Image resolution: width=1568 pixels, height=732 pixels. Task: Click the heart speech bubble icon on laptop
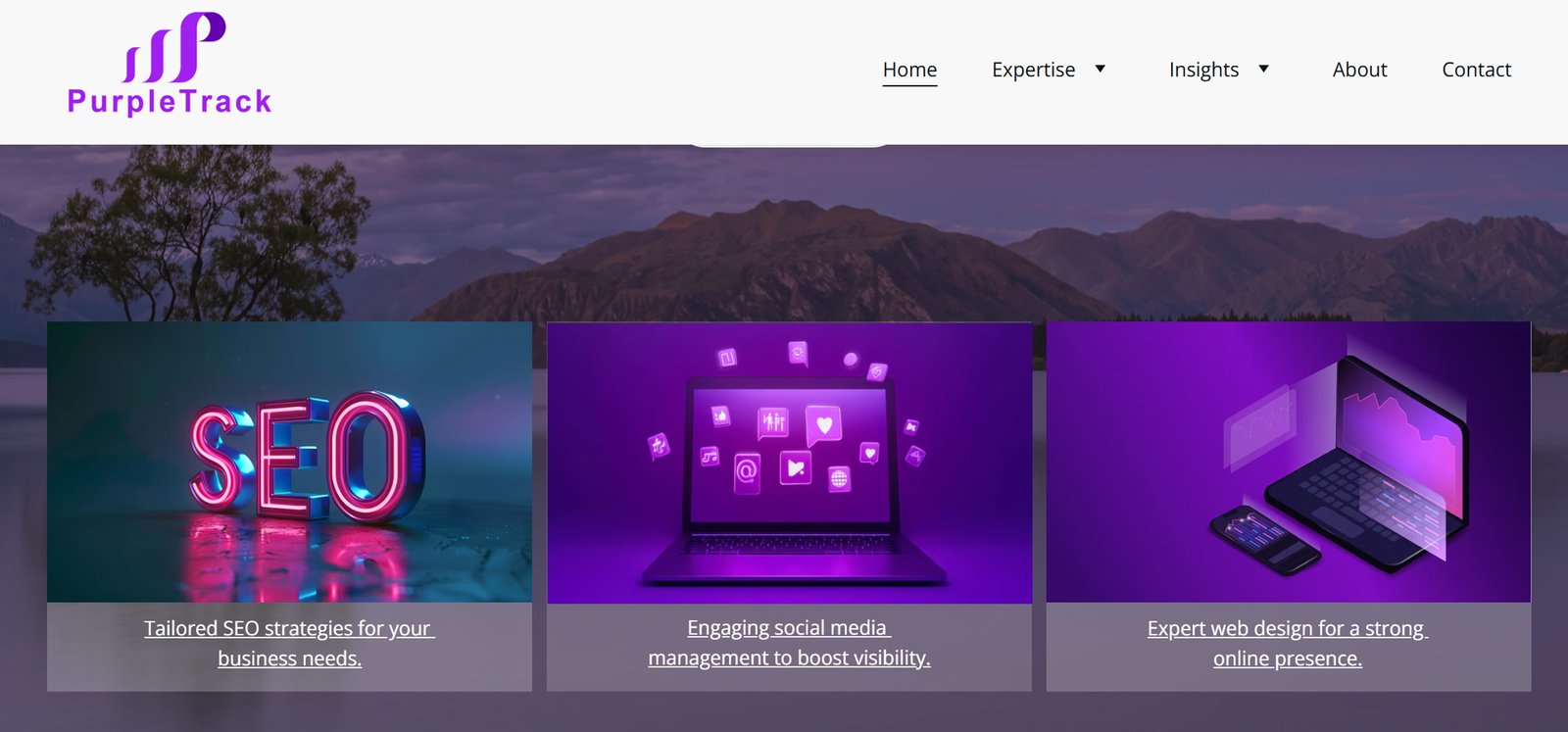click(x=824, y=425)
